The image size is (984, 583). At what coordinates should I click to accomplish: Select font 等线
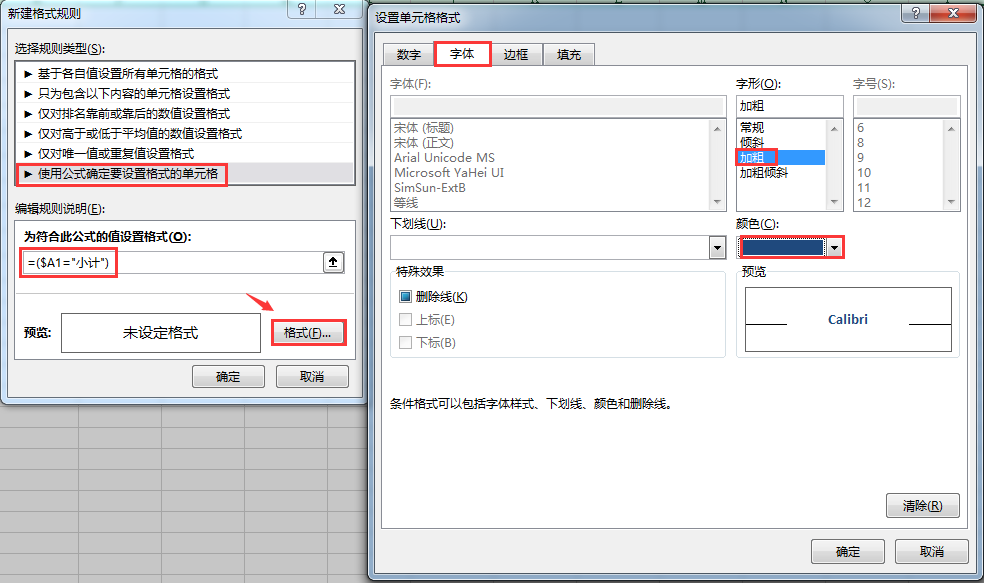pyautogui.click(x=406, y=203)
